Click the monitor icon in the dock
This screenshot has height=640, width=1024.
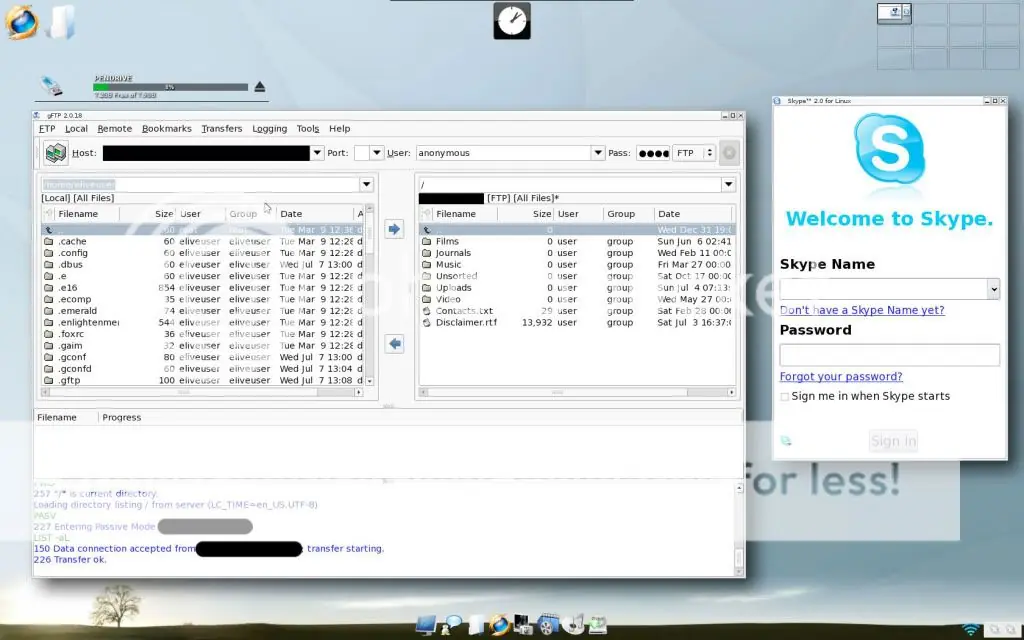point(426,625)
